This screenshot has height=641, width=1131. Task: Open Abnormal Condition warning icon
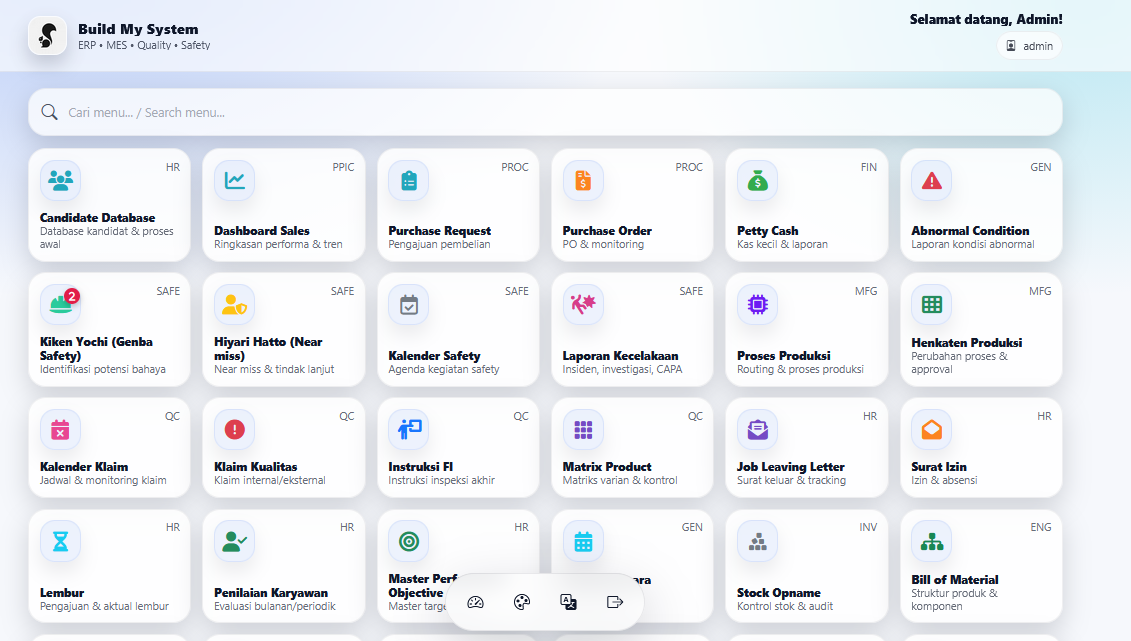(x=931, y=181)
